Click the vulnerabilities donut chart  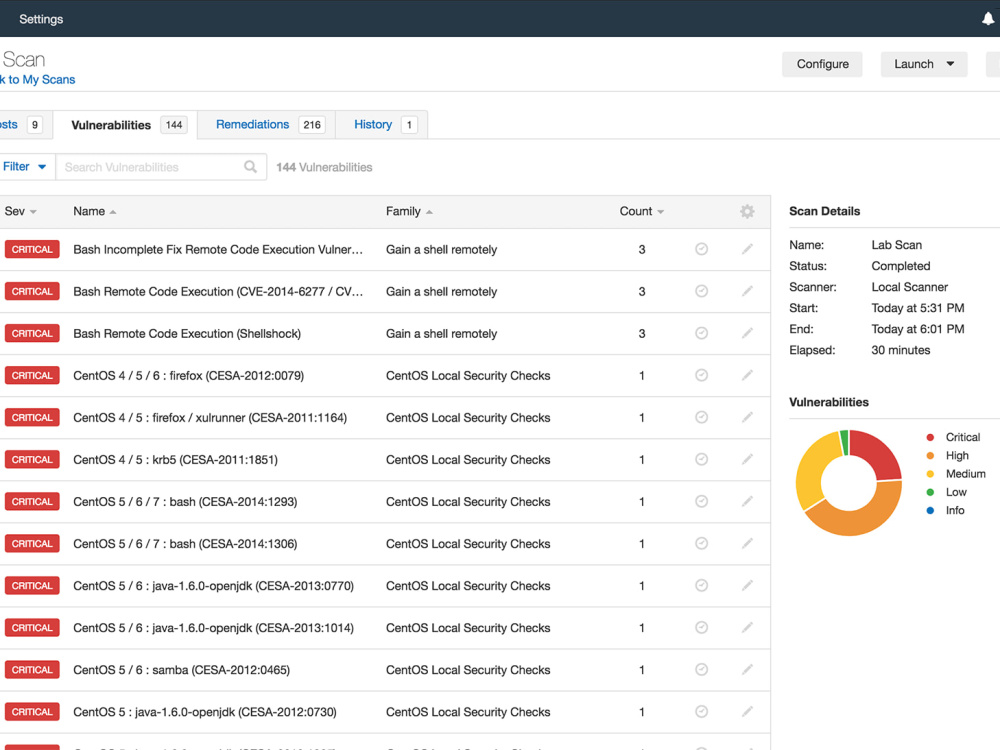(x=849, y=483)
